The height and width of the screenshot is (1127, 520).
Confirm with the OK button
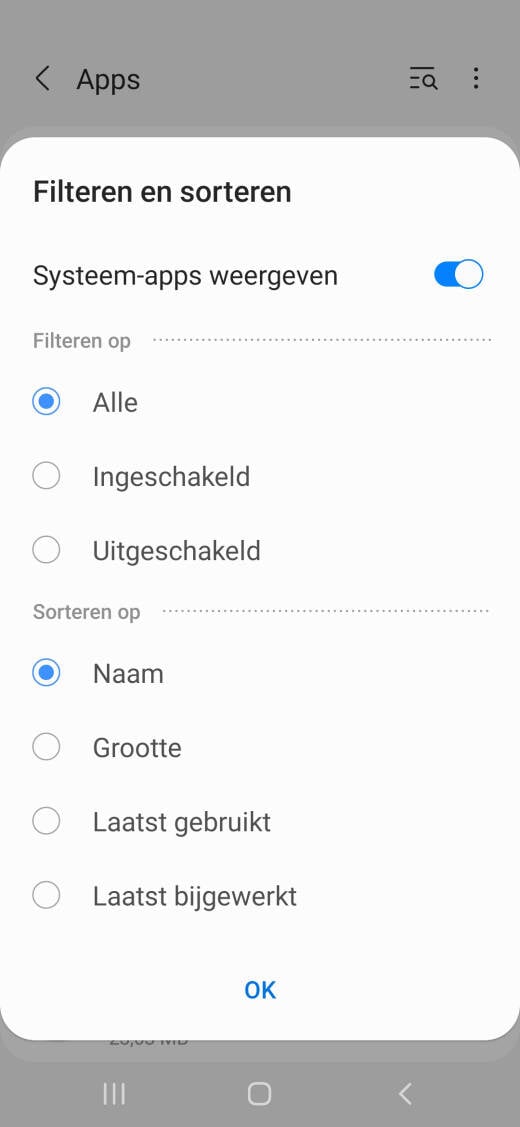[x=260, y=990]
